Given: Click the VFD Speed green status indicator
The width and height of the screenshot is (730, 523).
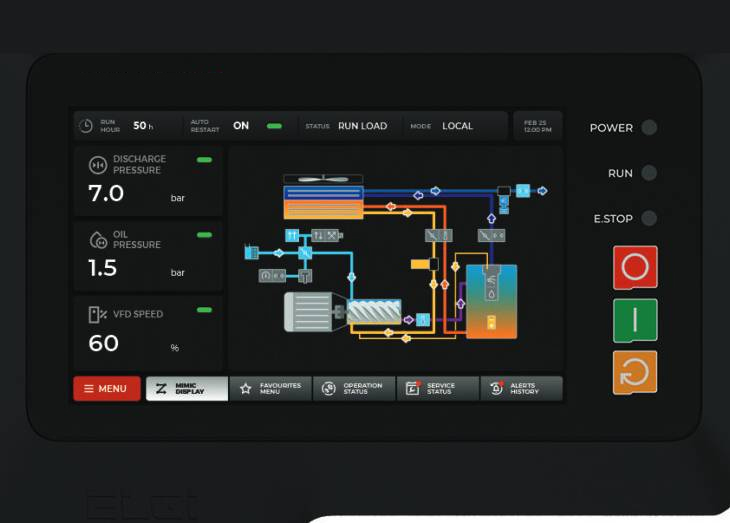Looking at the screenshot, I should [x=204, y=310].
